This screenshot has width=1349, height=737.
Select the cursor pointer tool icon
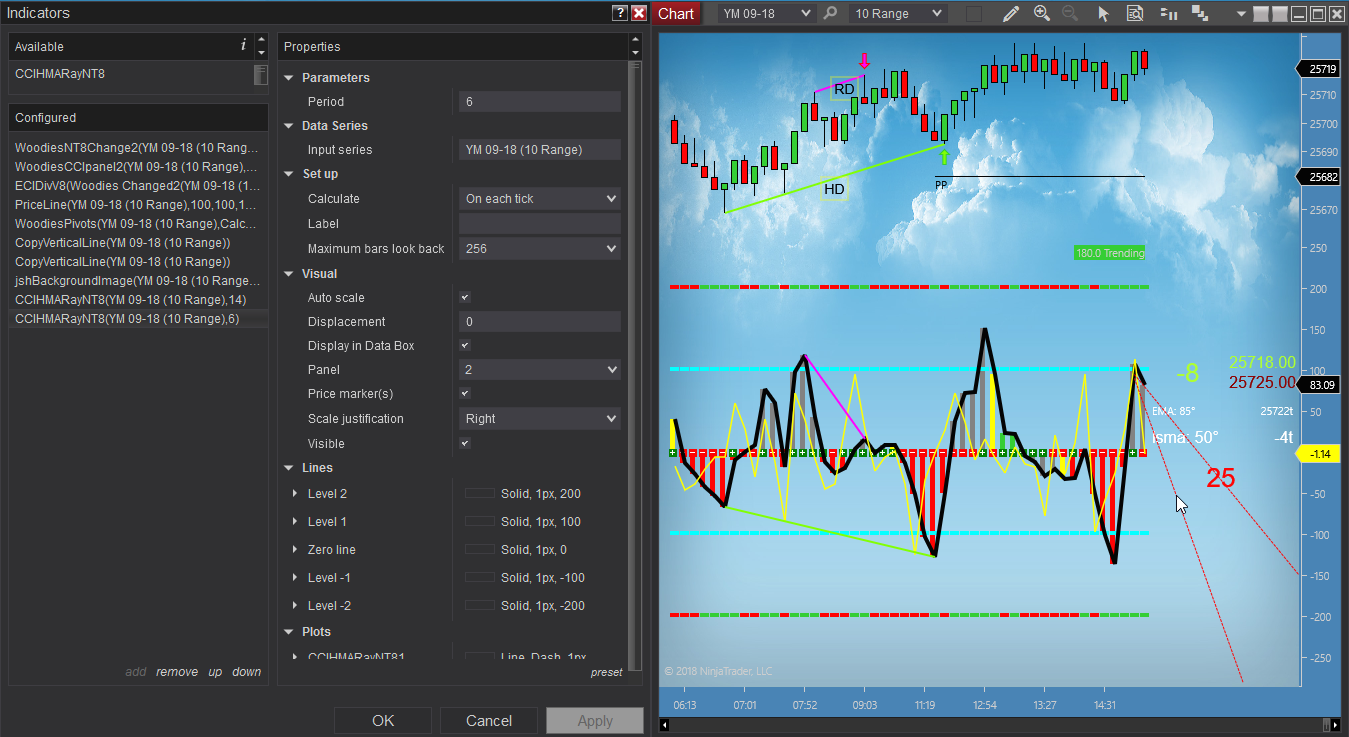[1104, 13]
